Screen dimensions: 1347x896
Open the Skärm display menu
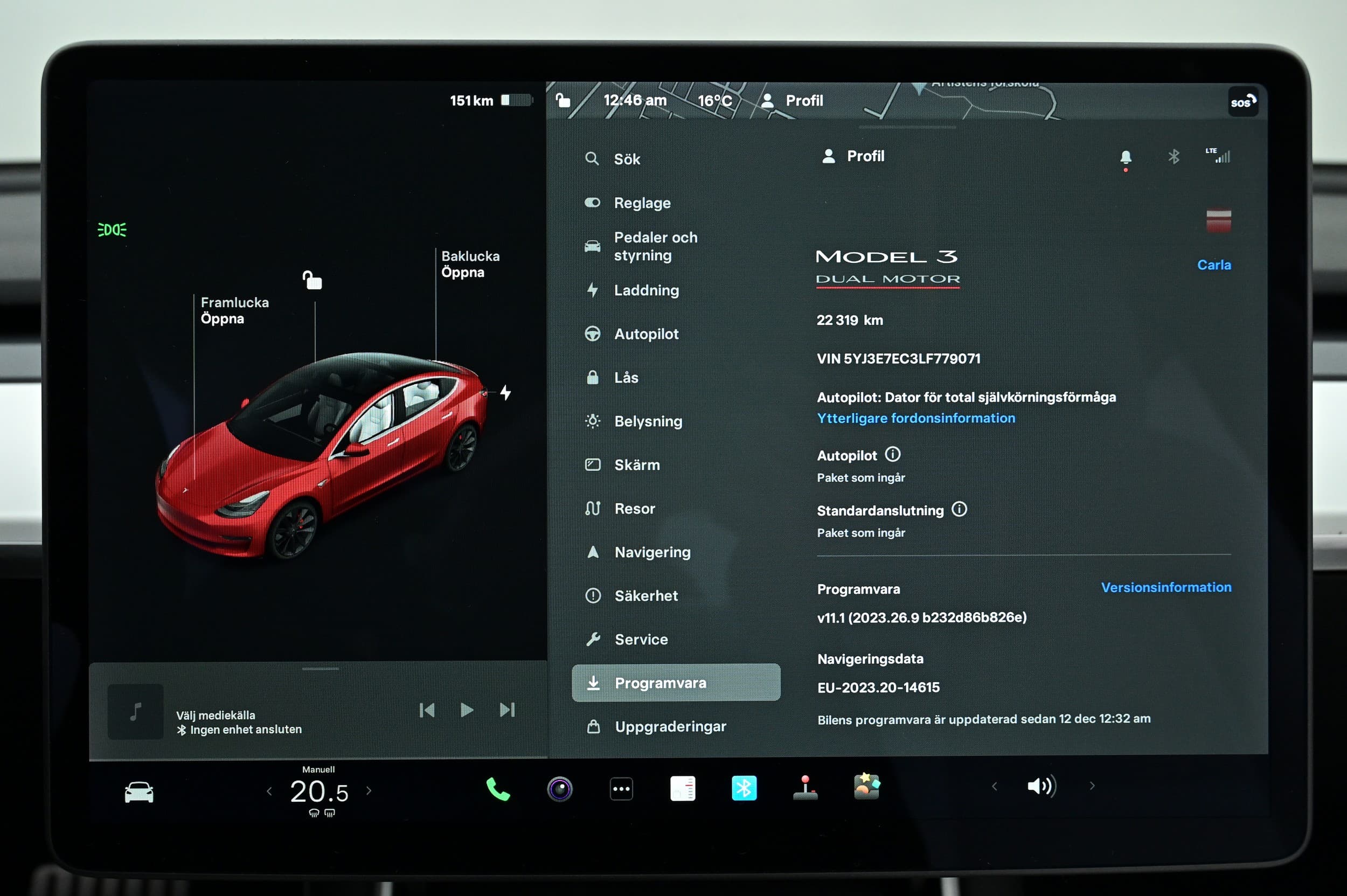point(622,464)
